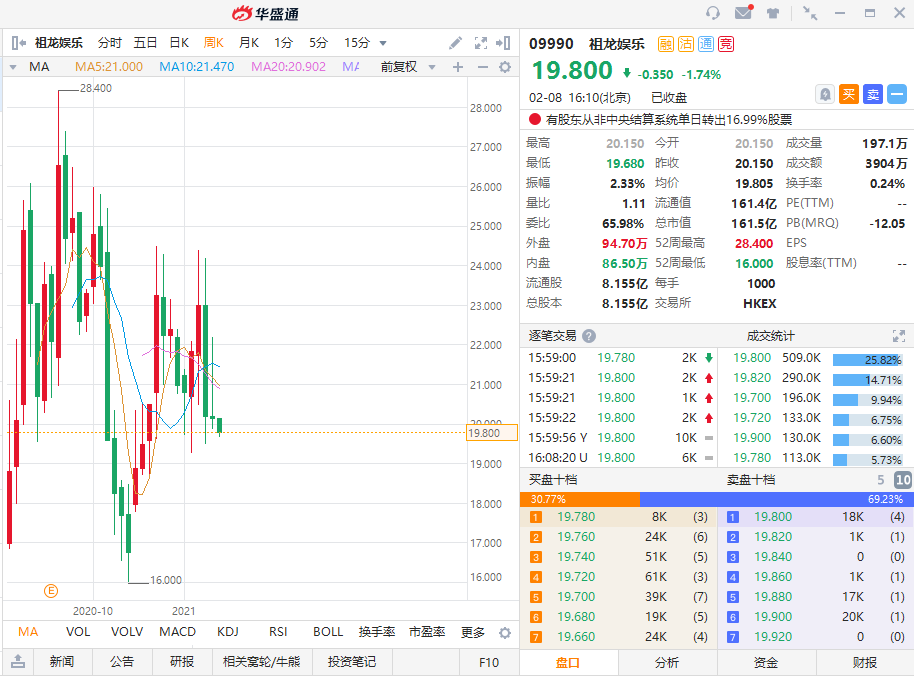Toggle the BOLL indicator

click(328, 632)
